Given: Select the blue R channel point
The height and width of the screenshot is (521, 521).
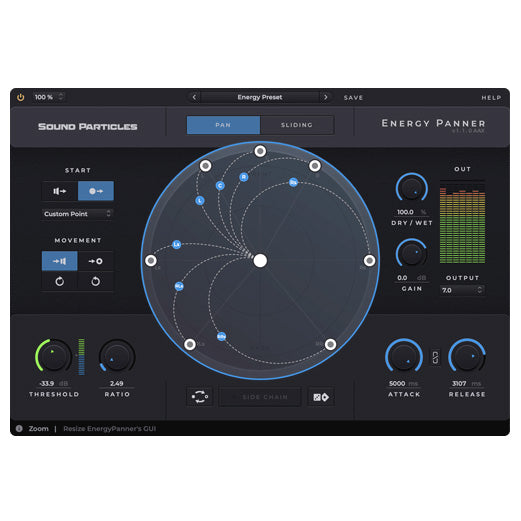Looking at the screenshot, I should (x=244, y=177).
